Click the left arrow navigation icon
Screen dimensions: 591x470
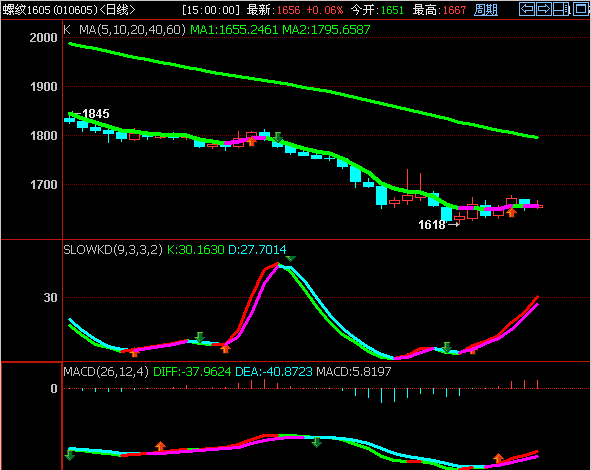(x=527, y=9)
